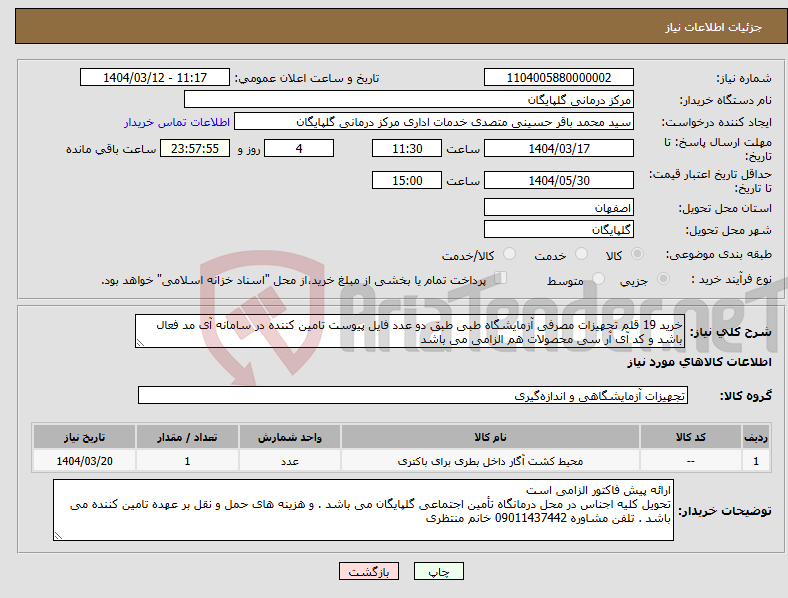Click the نام دستگاه خریدار field
Viewport: 788px width, 598px height.
[409, 99]
